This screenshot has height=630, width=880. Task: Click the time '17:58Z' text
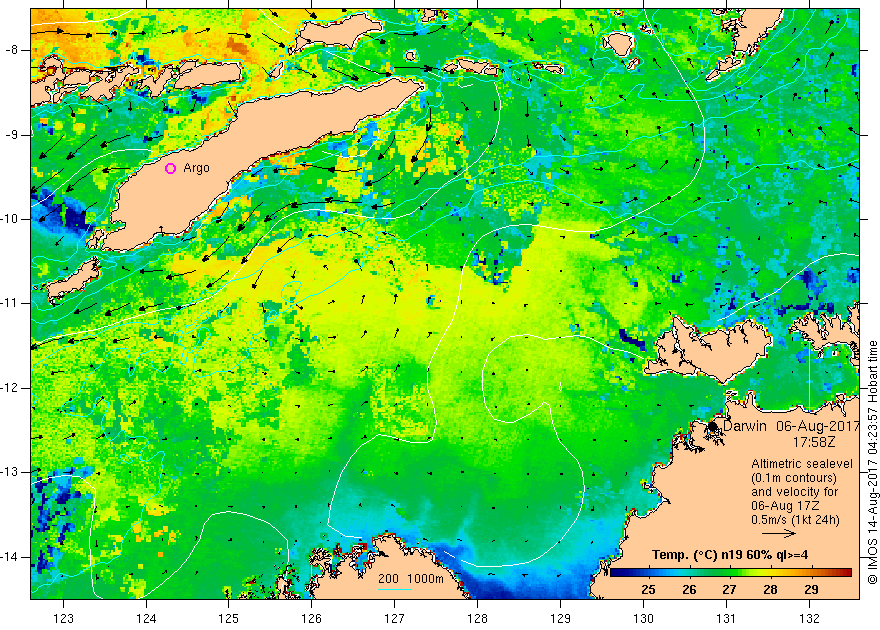click(x=813, y=442)
